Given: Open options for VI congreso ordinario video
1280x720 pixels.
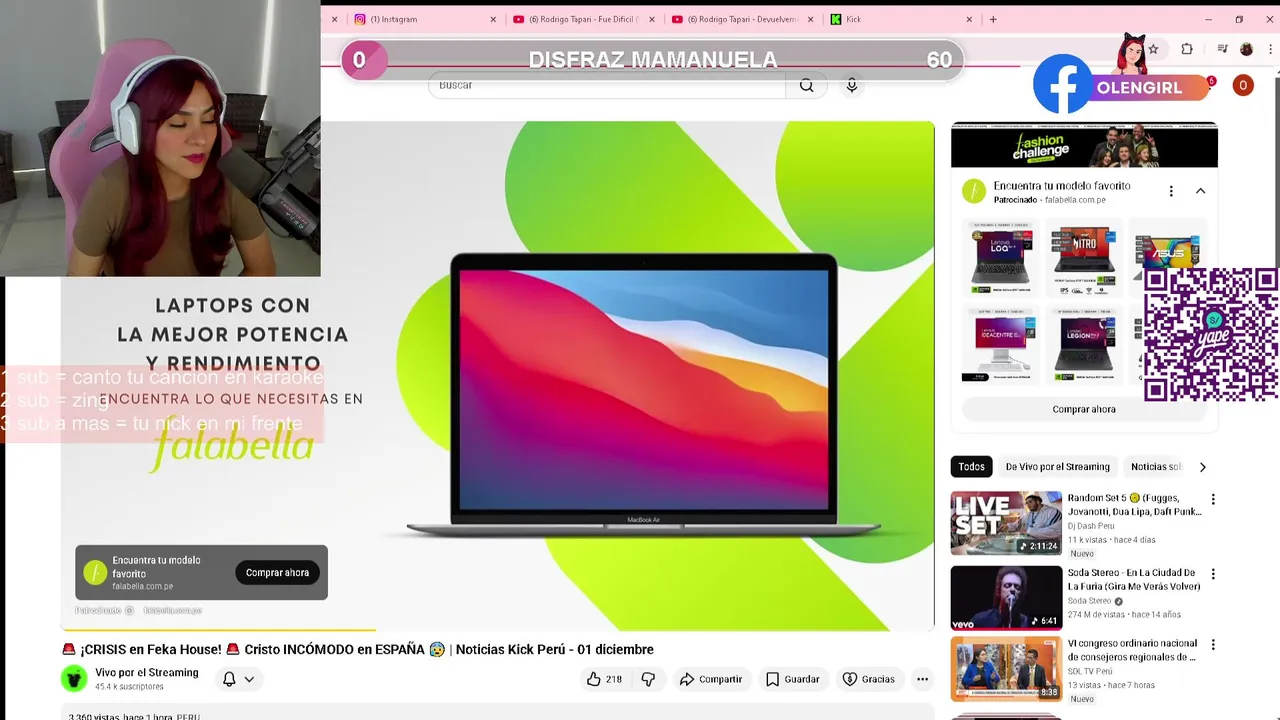Looking at the screenshot, I should [1213, 645].
